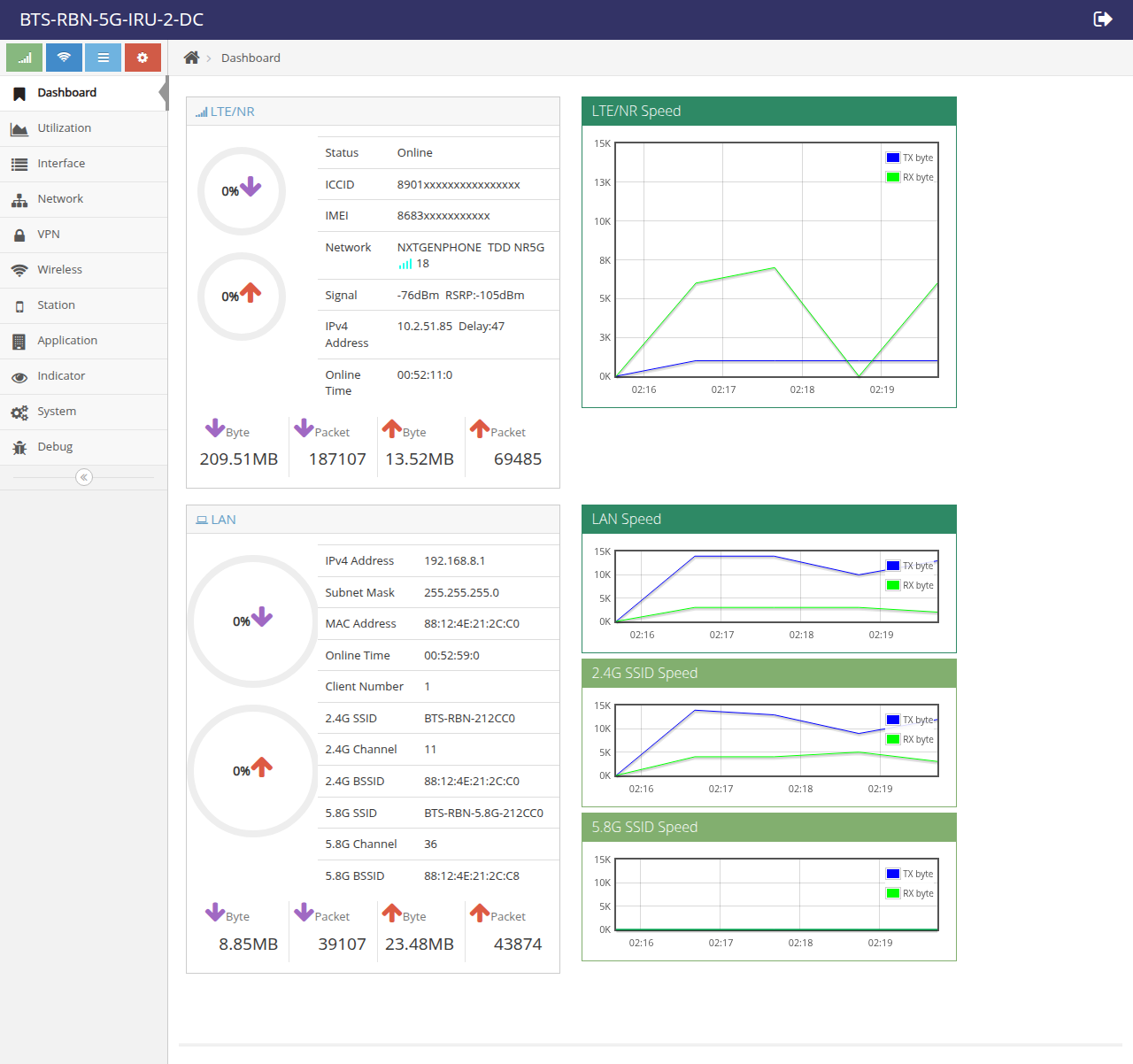Click the LTE/NR download total 209.51MB
This screenshot has width=1133, height=1064.
click(x=239, y=459)
